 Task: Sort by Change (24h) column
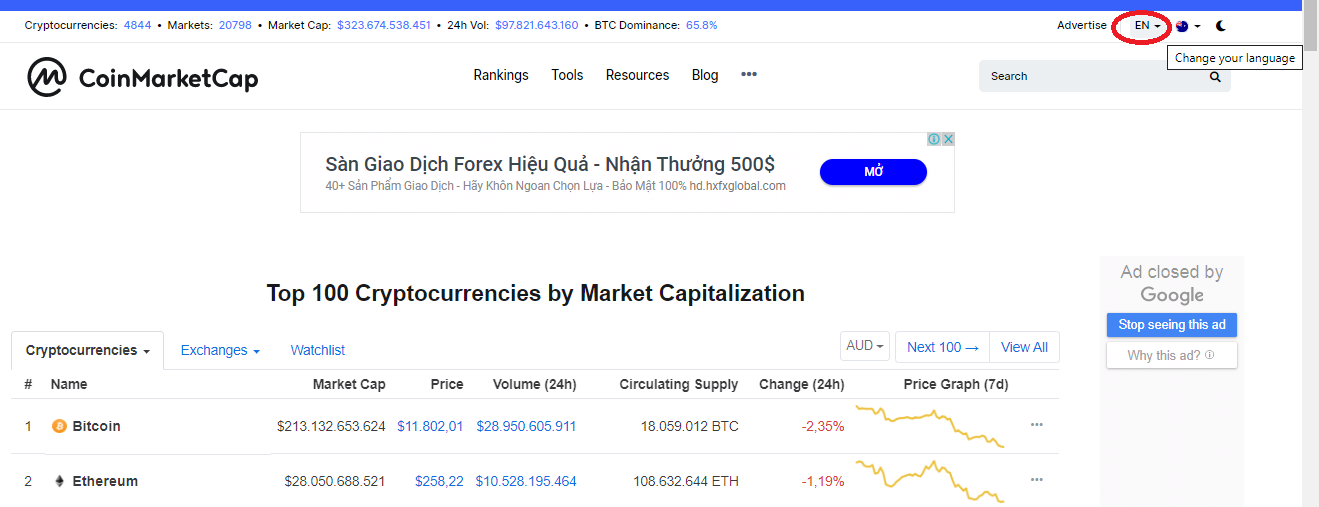(802, 384)
